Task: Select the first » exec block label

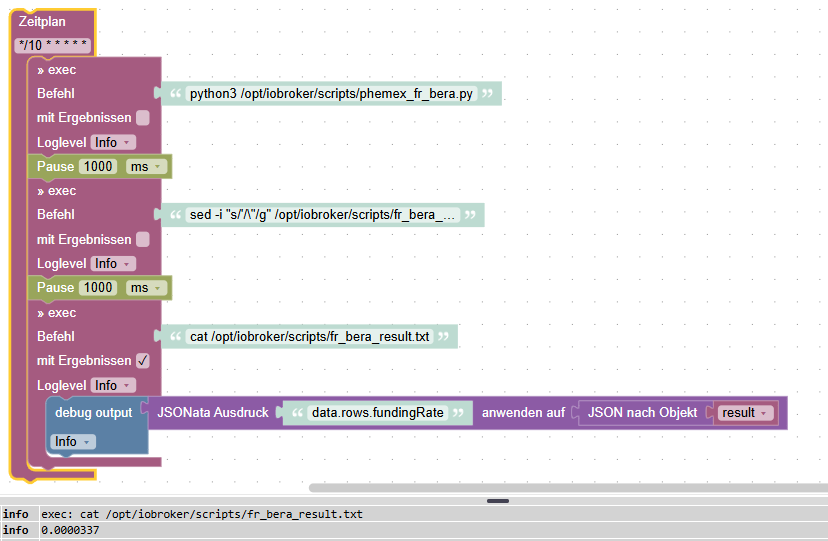Action: click(x=57, y=70)
